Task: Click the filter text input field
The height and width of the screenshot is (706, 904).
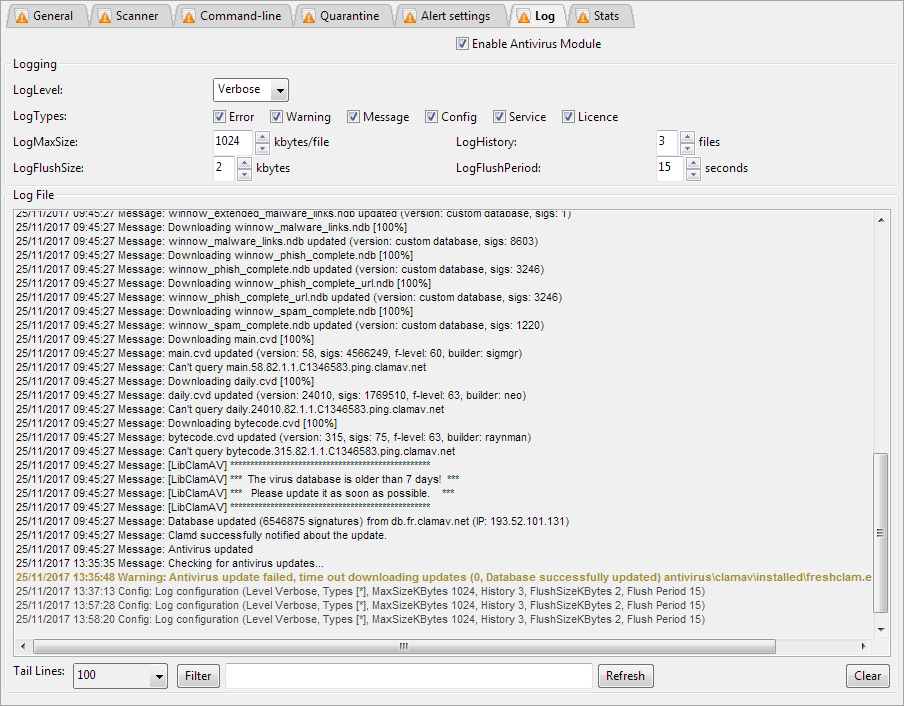Action: tap(409, 676)
